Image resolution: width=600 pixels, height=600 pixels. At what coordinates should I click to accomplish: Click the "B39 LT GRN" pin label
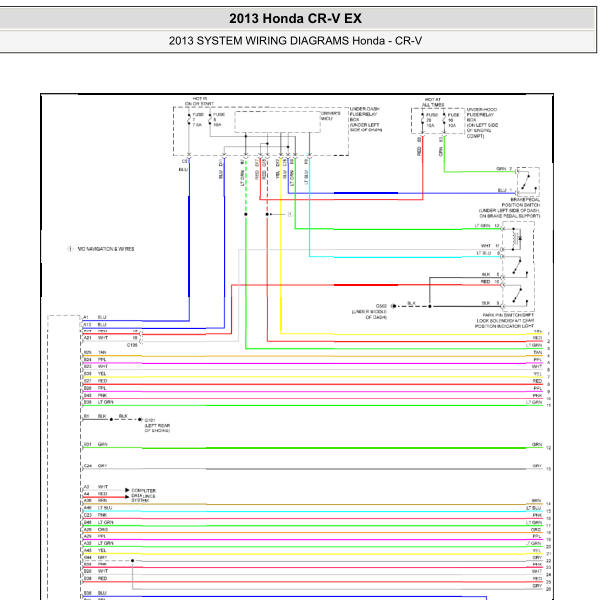[98, 402]
